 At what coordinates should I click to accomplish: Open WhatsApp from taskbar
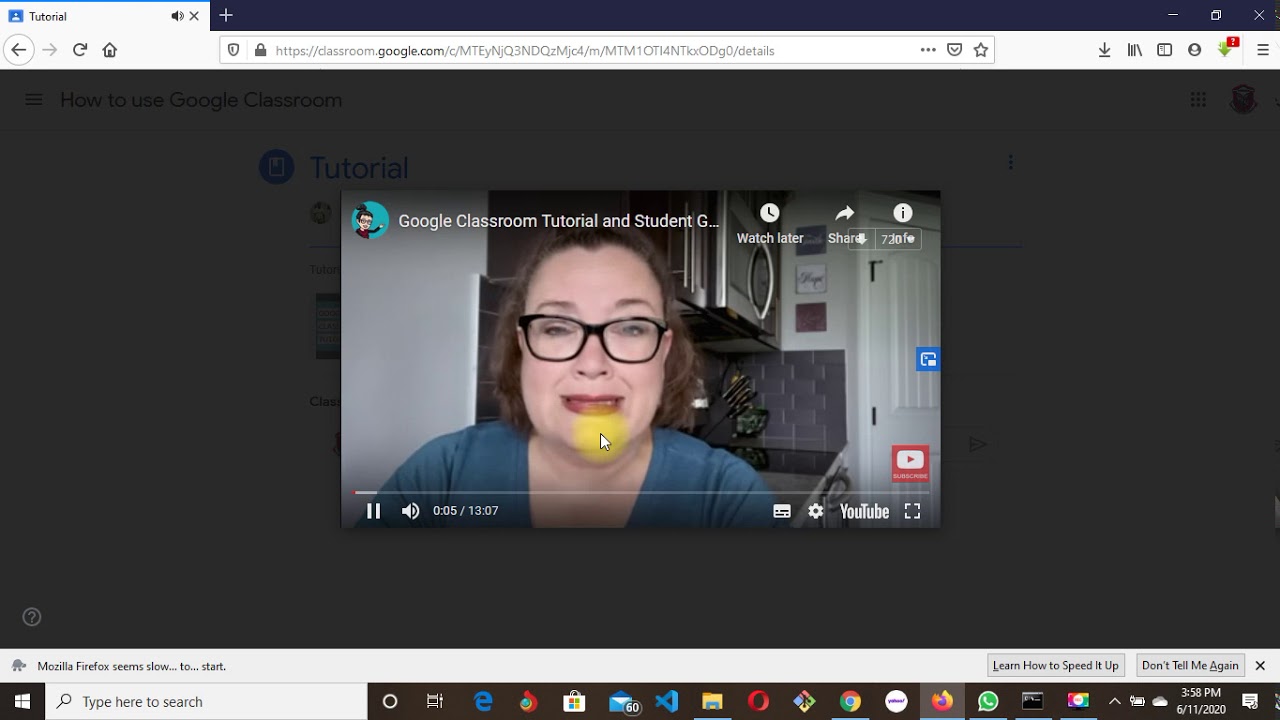pyautogui.click(x=988, y=701)
